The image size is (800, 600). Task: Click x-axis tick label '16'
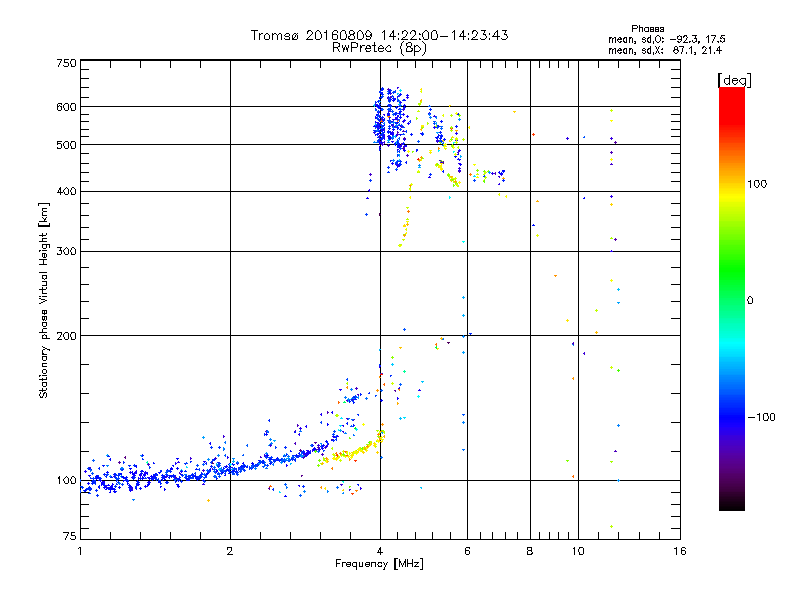pos(680,551)
